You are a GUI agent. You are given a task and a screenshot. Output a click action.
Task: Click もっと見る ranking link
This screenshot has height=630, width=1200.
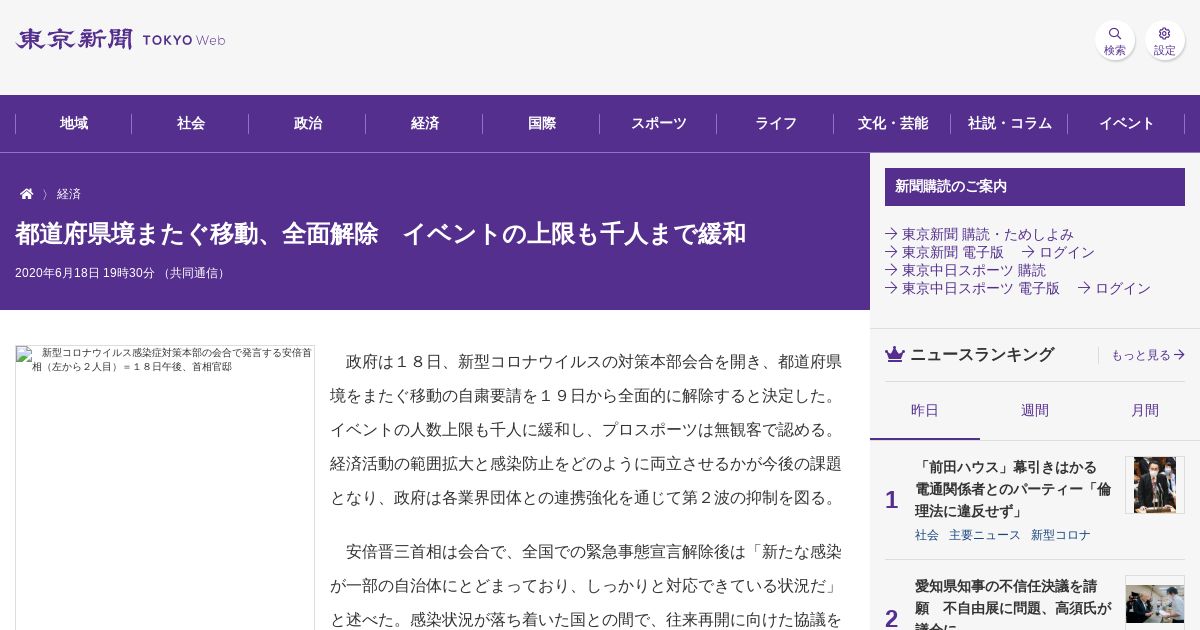point(1148,355)
